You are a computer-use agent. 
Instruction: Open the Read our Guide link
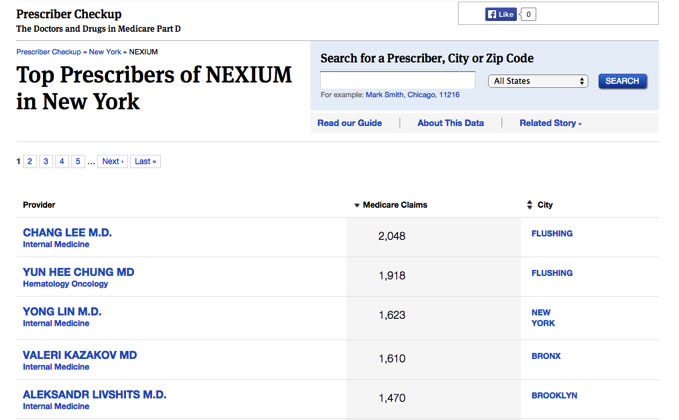[349, 123]
